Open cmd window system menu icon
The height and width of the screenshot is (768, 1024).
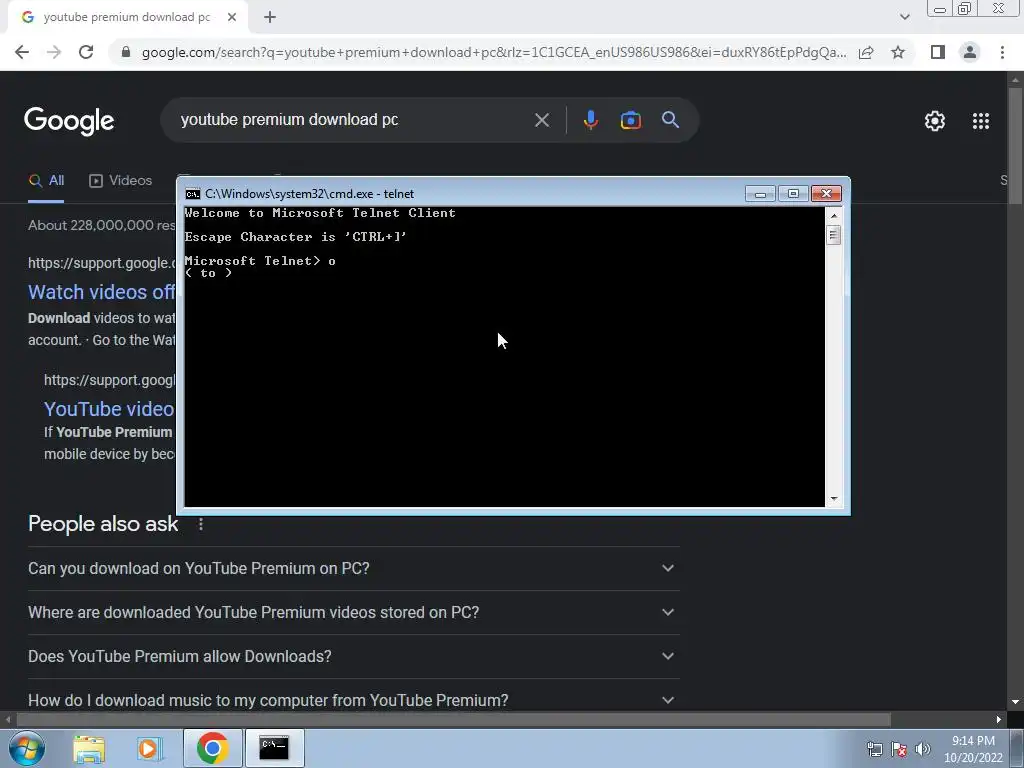coord(193,194)
